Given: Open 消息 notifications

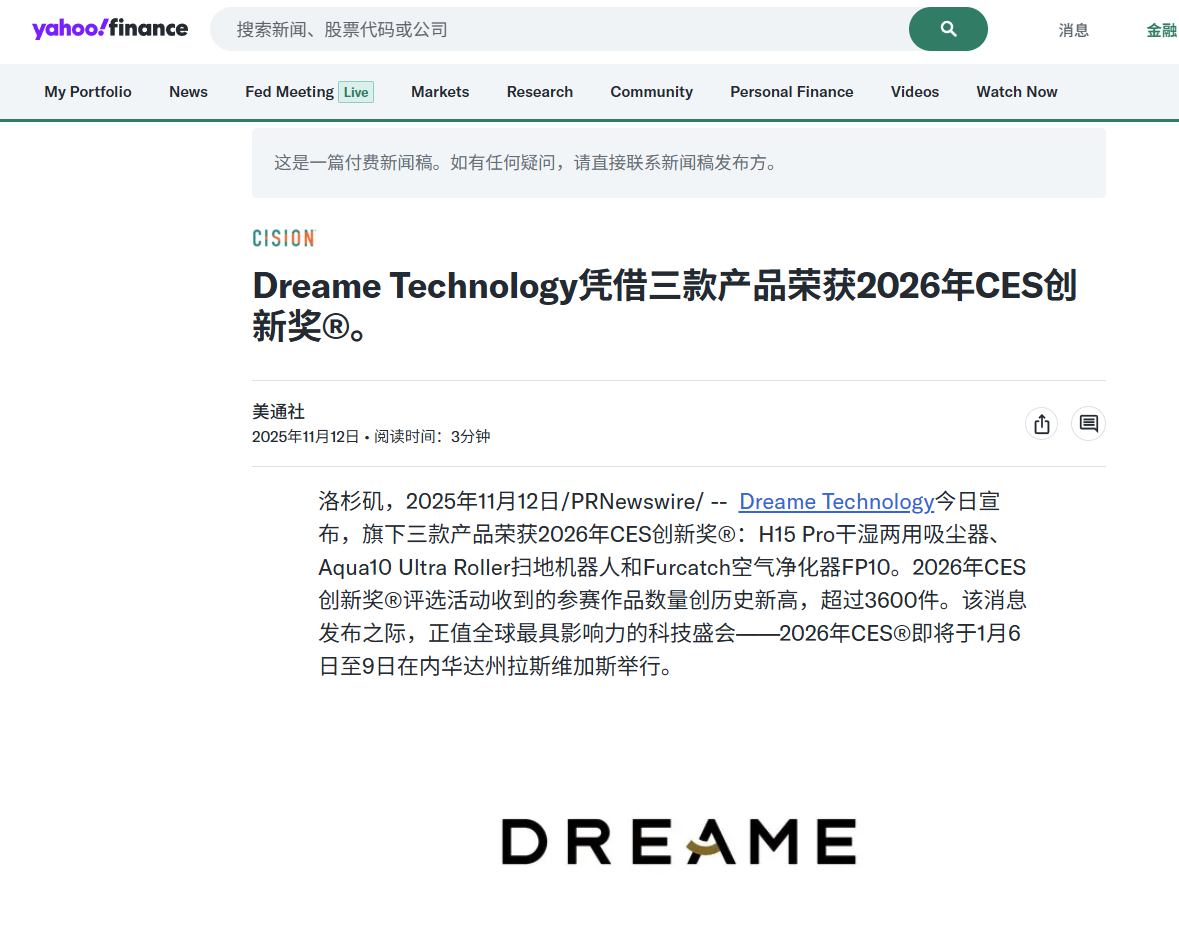Looking at the screenshot, I should (x=1074, y=30).
